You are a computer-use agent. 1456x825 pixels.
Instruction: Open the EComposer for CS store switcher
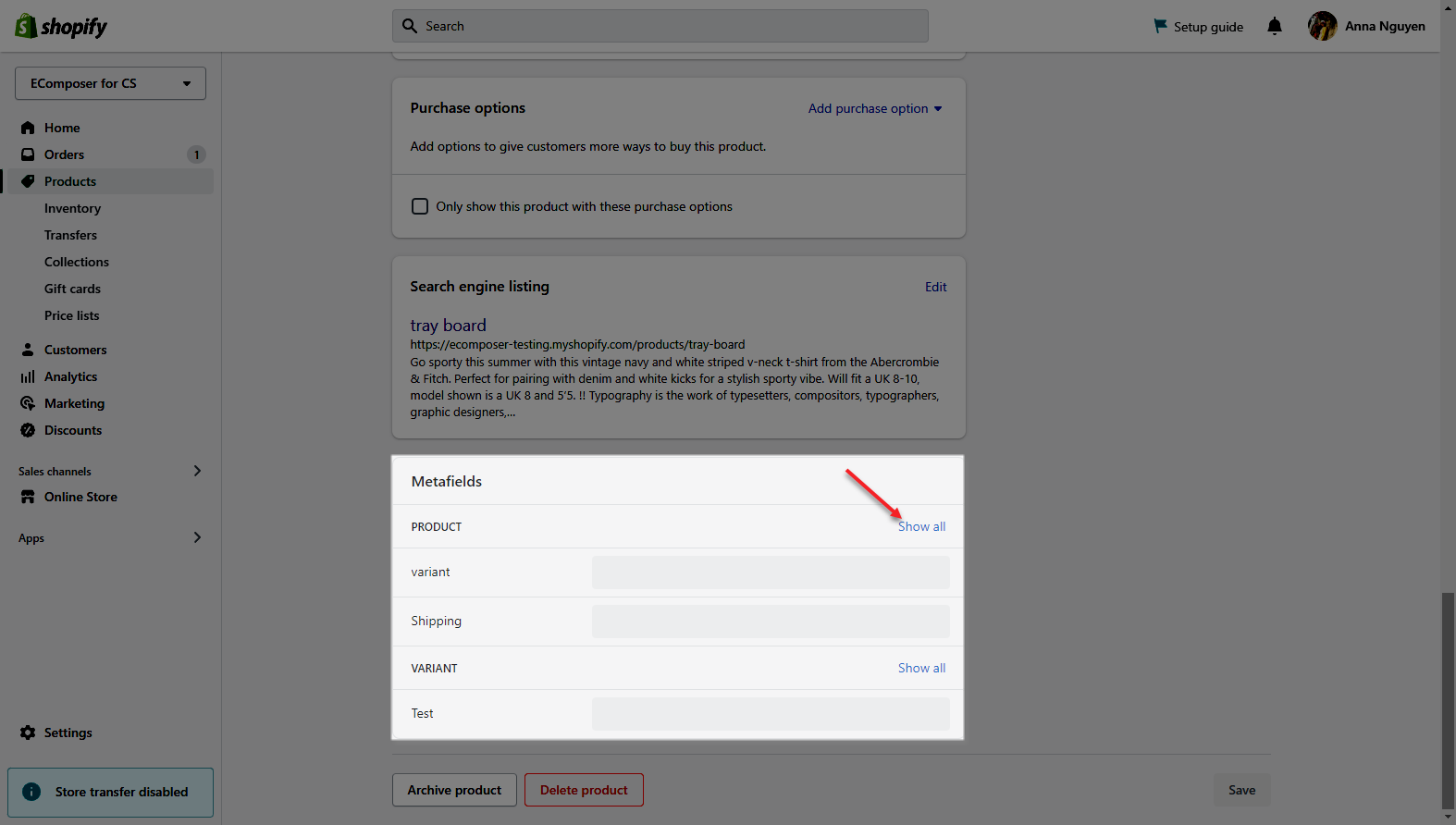point(110,83)
